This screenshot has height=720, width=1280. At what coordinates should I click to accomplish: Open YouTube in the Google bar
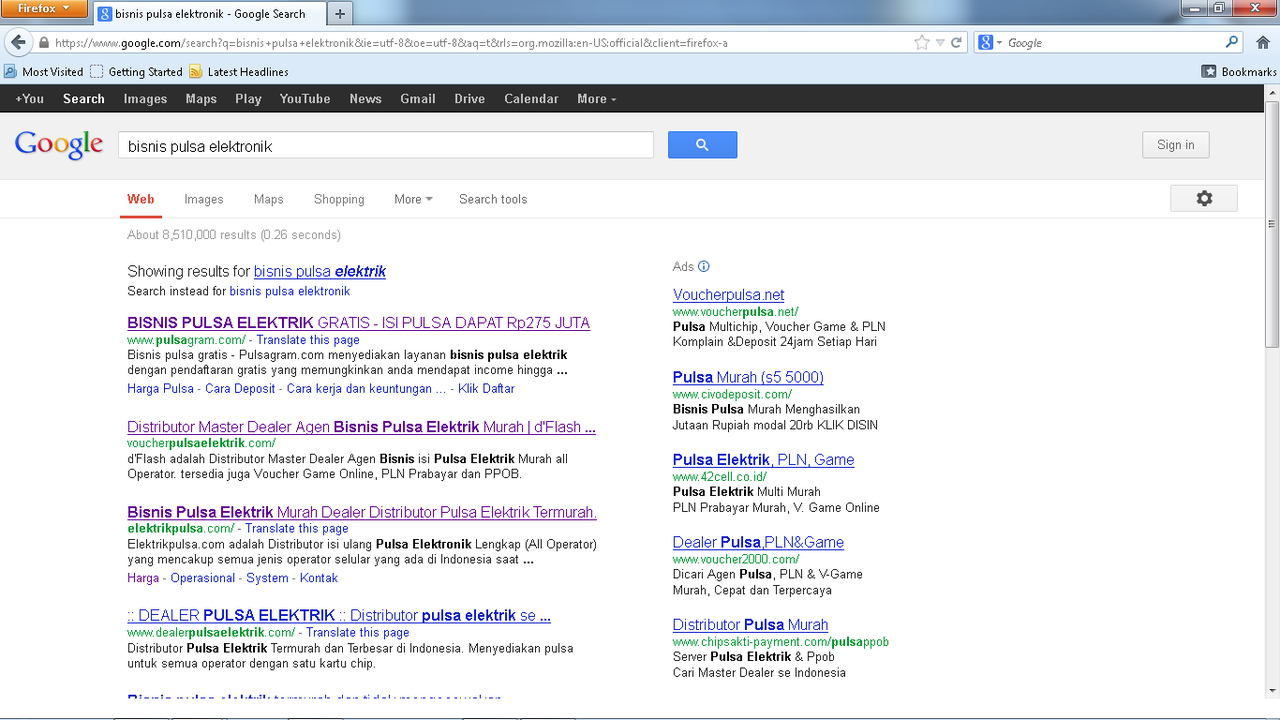(x=305, y=99)
